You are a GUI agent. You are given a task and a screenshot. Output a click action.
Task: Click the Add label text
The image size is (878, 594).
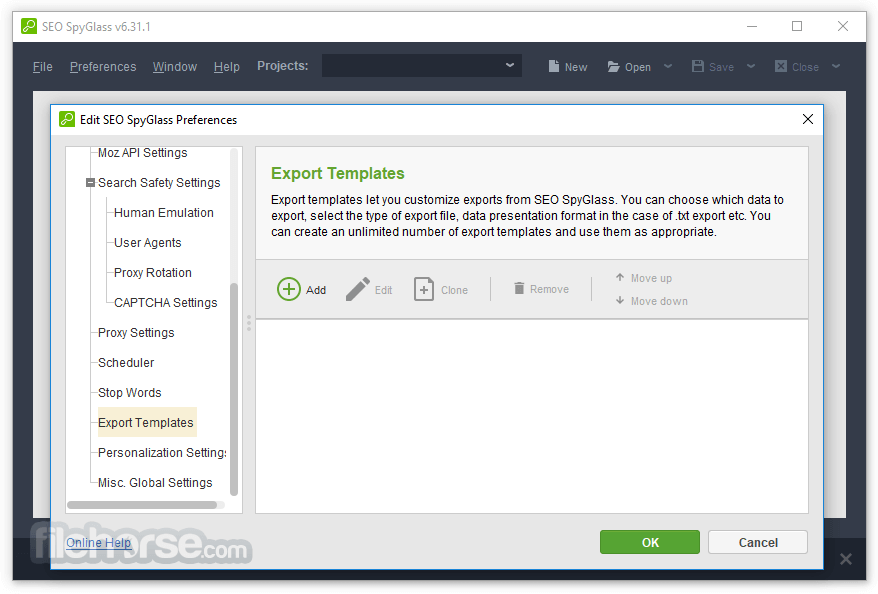pos(316,290)
